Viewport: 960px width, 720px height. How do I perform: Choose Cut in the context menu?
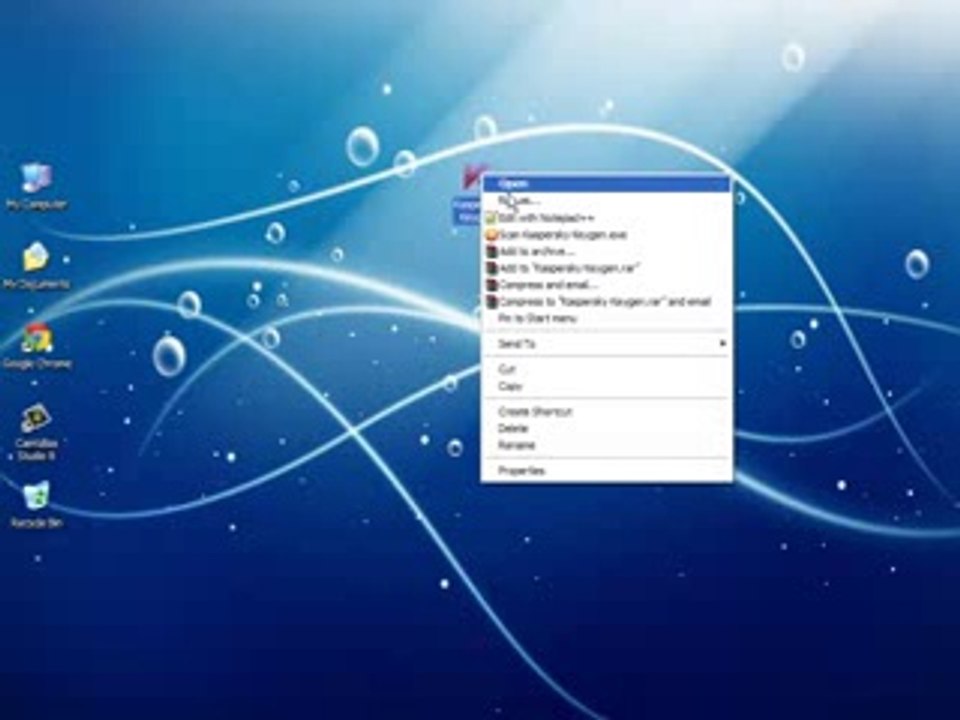[x=607, y=369]
